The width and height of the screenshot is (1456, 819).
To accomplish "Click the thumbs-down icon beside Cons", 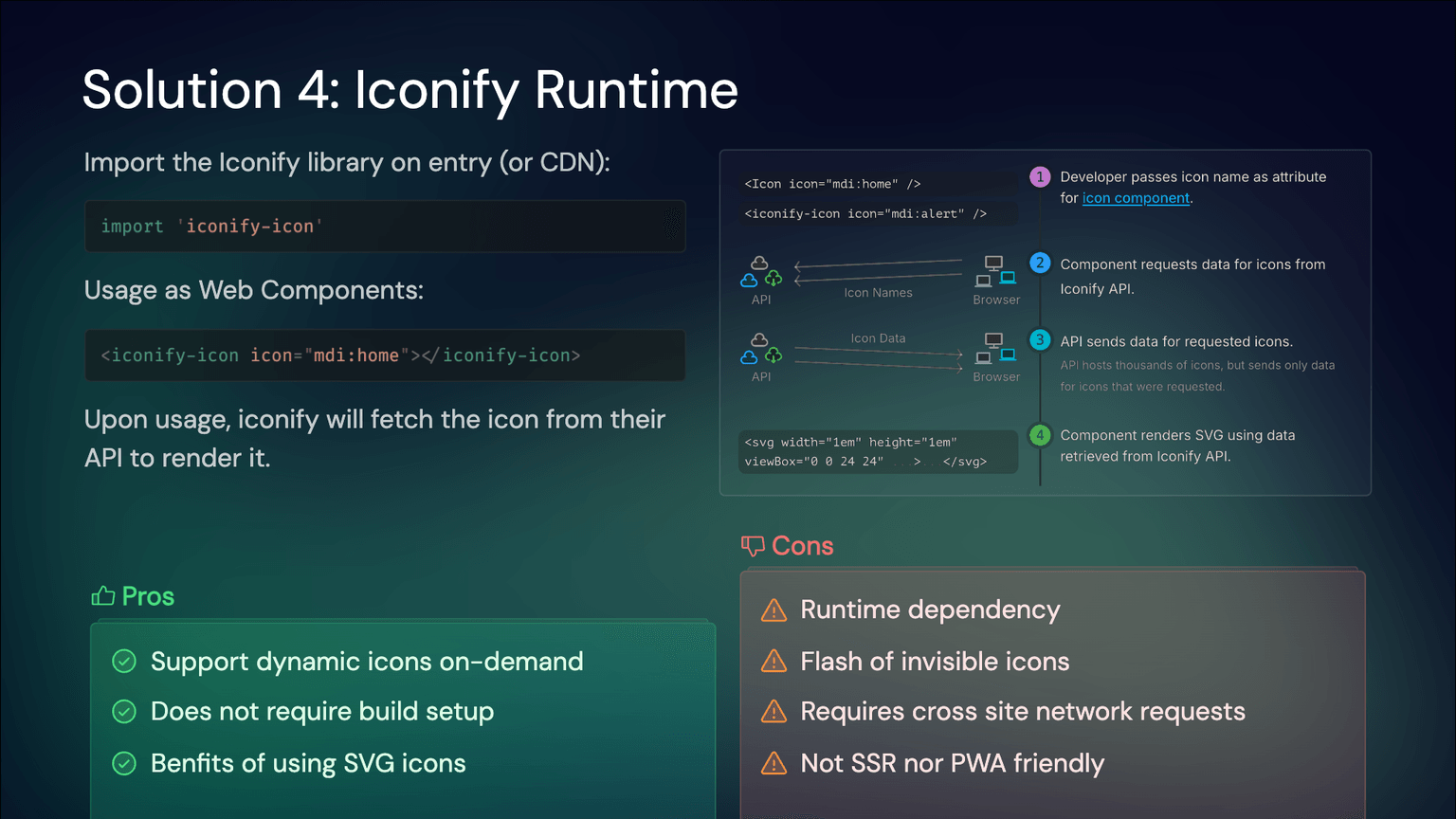I will point(753,546).
